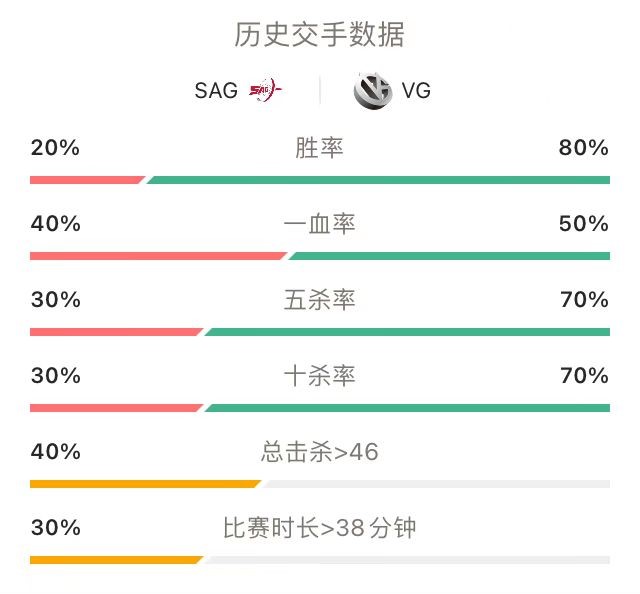The height and width of the screenshot is (594, 640).
Task: Click the 十杀率 label
Action: [319, 376]
